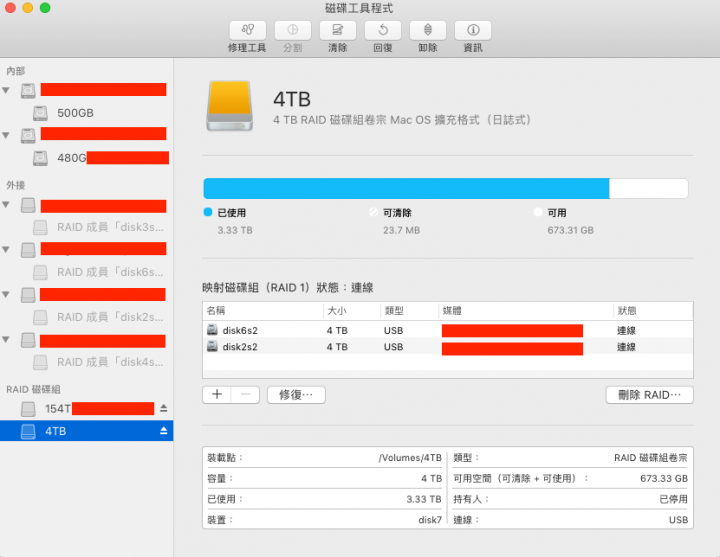Select RAID 成員 disk2s member row
720x557 pixels.
[x=86, y=317]
